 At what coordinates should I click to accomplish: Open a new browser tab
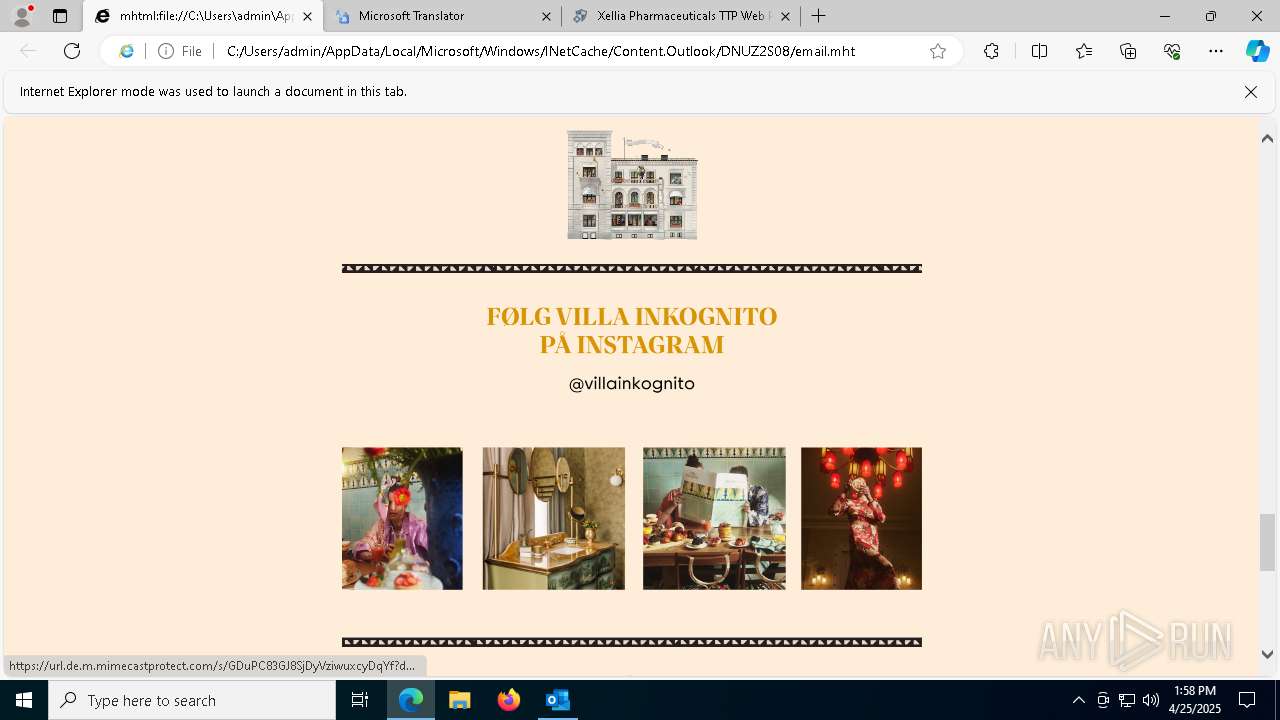(819, 16)
